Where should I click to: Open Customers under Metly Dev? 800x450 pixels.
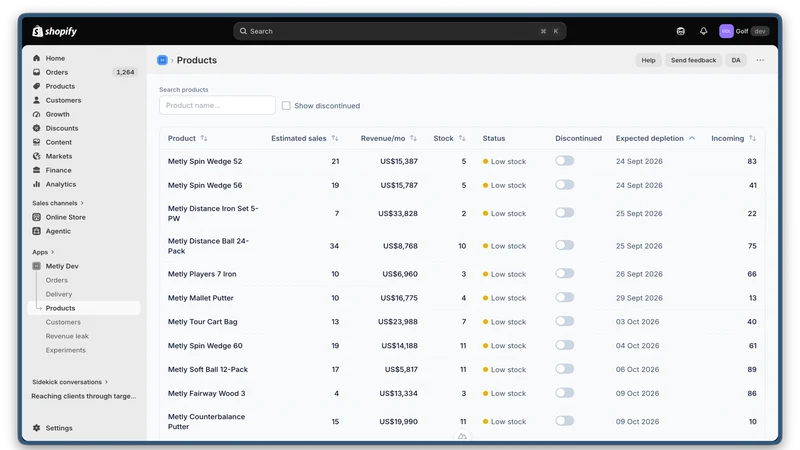point(63,322)
